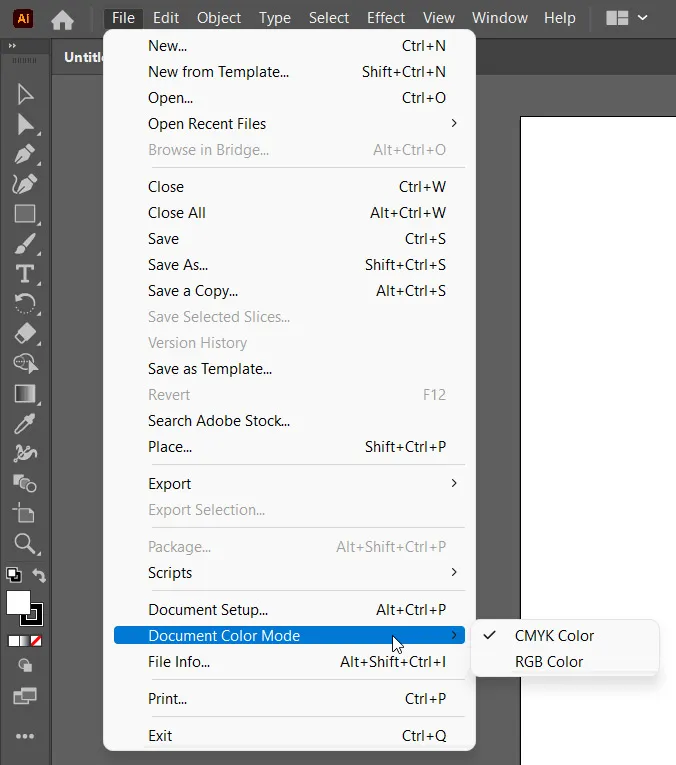Swap fill and stroke colors
Screen dimensions: 676x765
point(39,576)
